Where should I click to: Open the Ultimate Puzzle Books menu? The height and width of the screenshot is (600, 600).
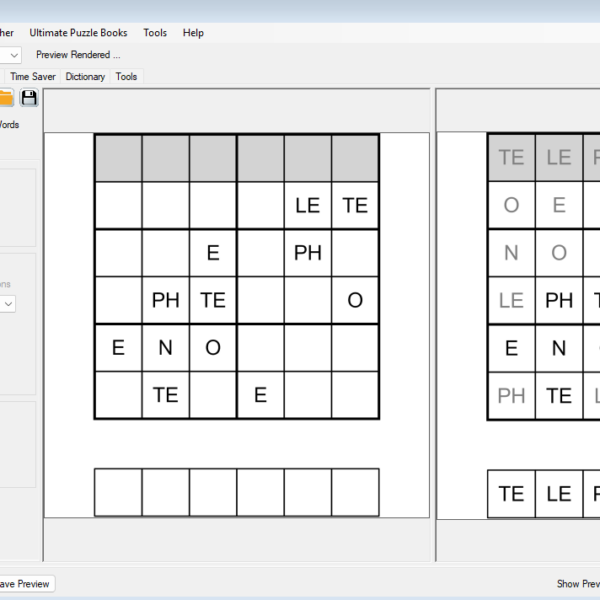pyautogui.click(x=78, y=33)
